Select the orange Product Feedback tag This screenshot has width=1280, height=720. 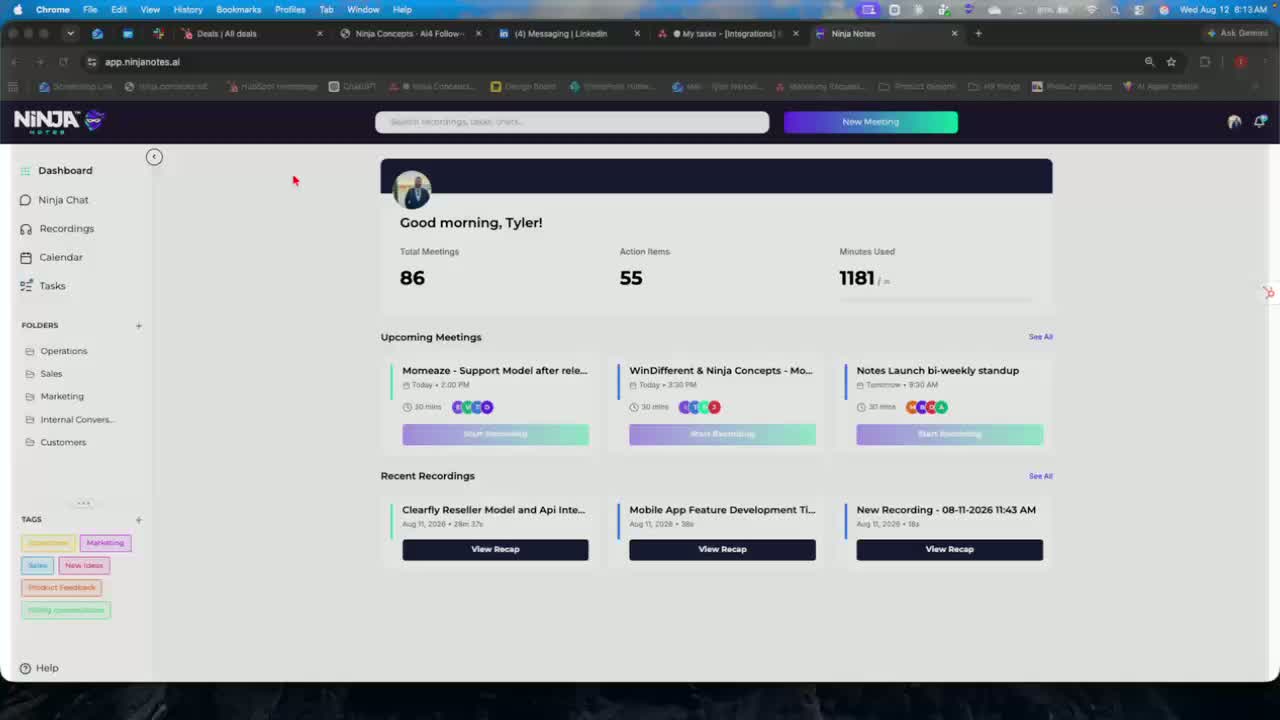tap(61, 588)
